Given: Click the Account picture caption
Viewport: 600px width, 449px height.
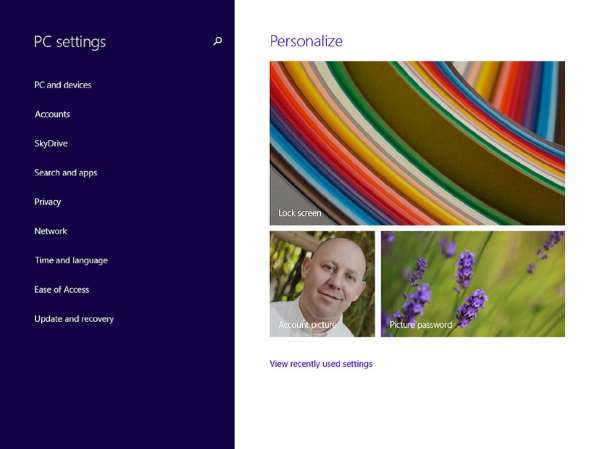Looking at the screenshot, I should (307, 325).
